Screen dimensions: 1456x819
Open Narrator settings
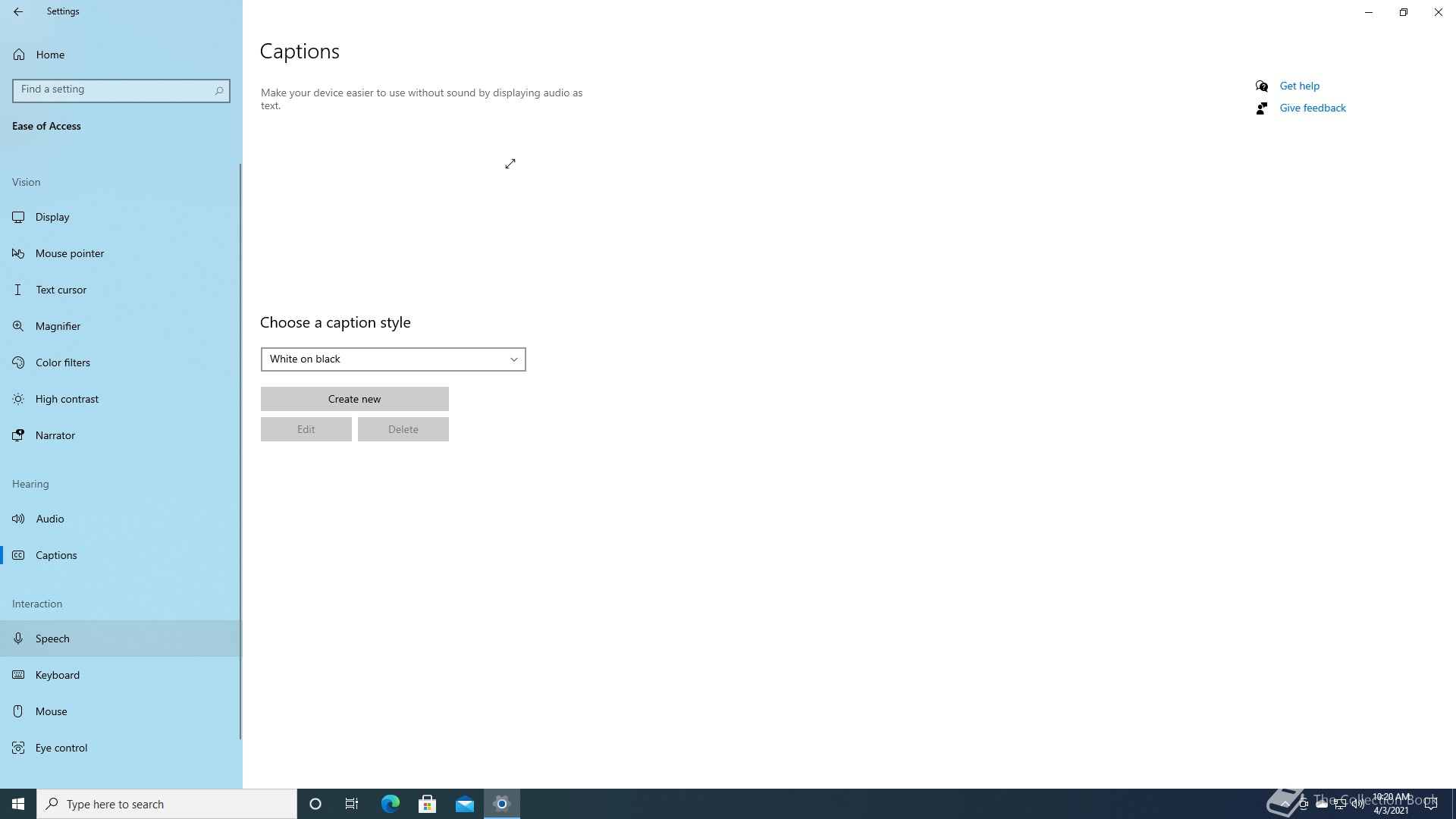(121, 435)
